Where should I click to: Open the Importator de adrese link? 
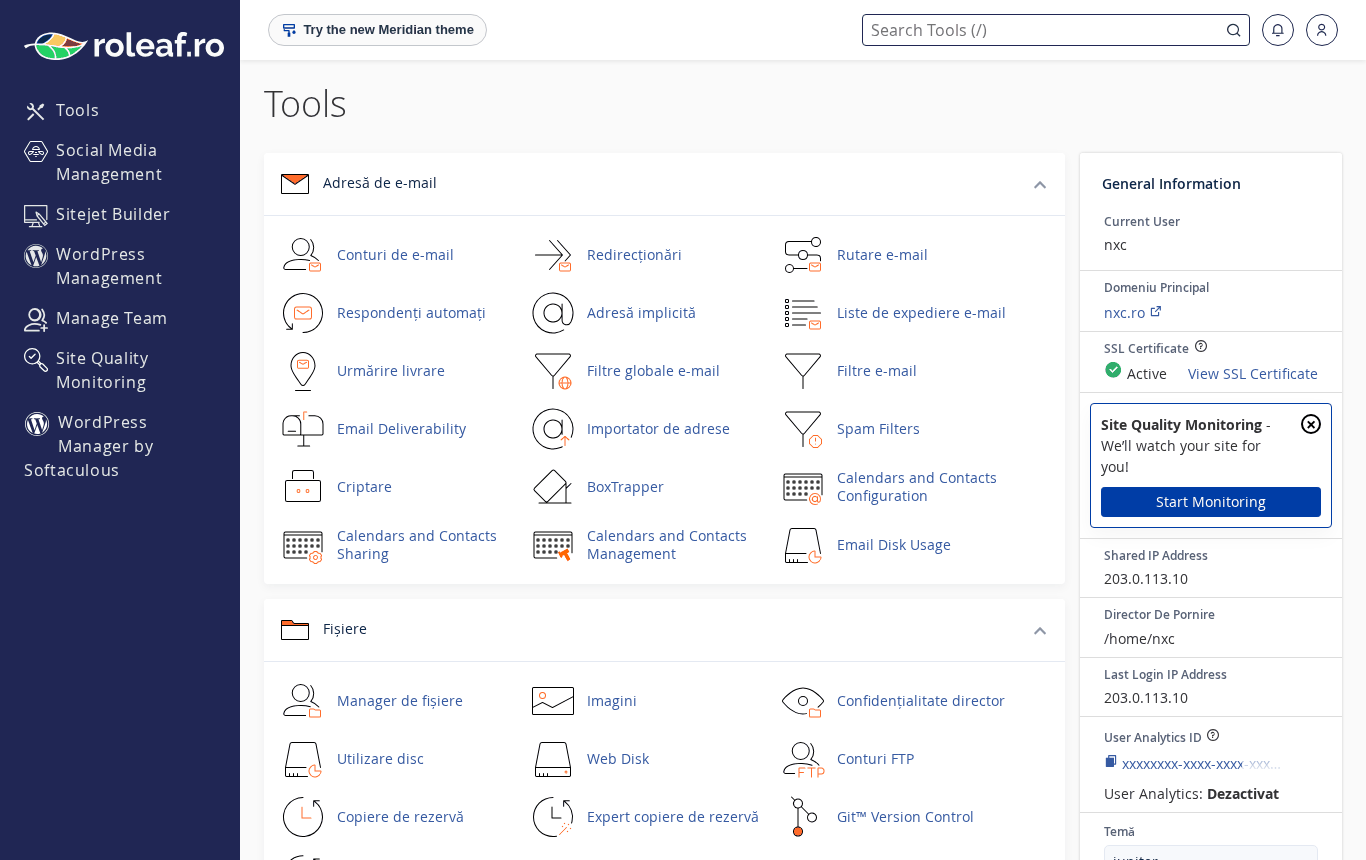click(658, 429)
